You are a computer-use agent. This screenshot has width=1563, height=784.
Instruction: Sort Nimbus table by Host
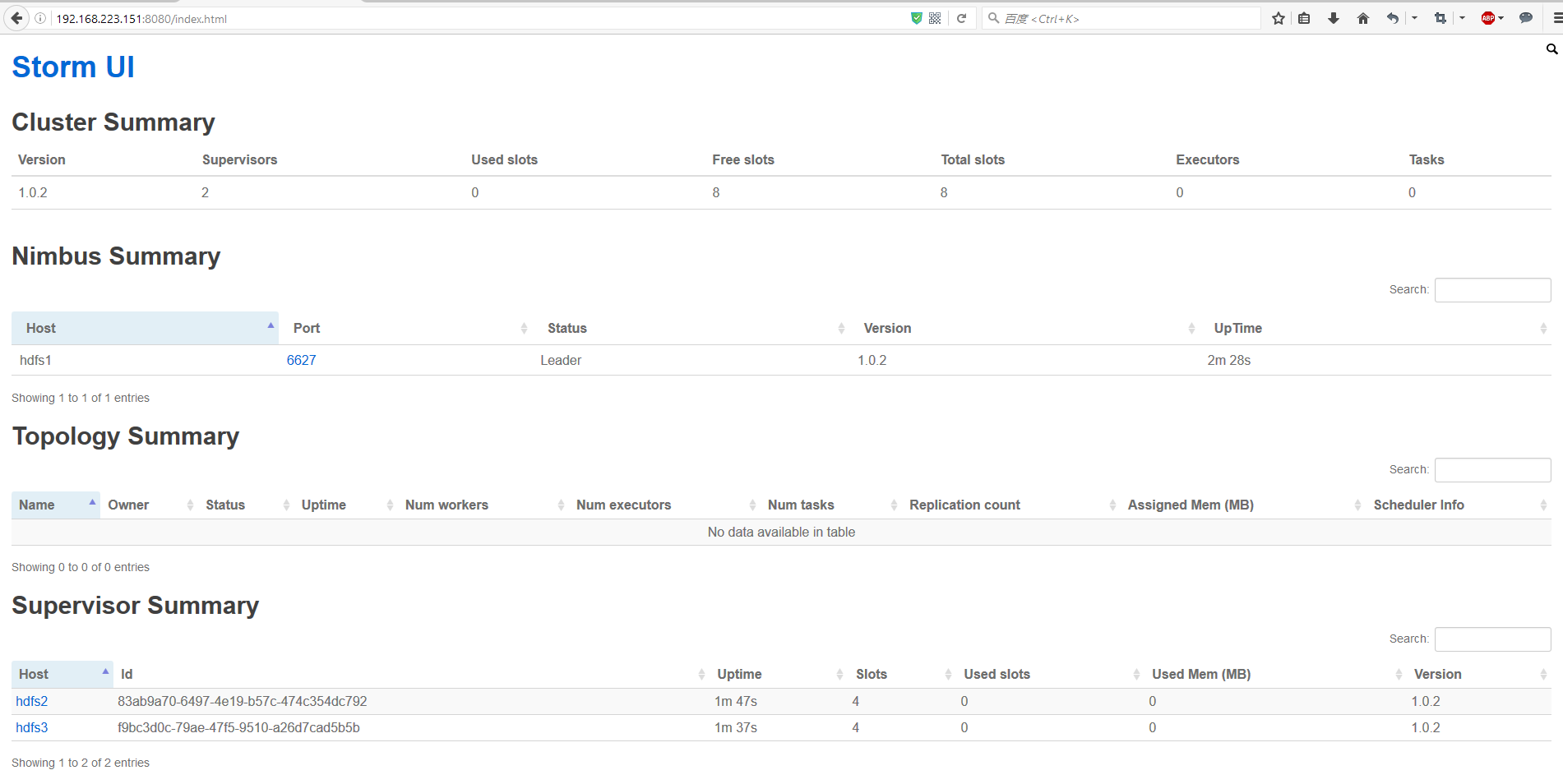pos(145,328)
